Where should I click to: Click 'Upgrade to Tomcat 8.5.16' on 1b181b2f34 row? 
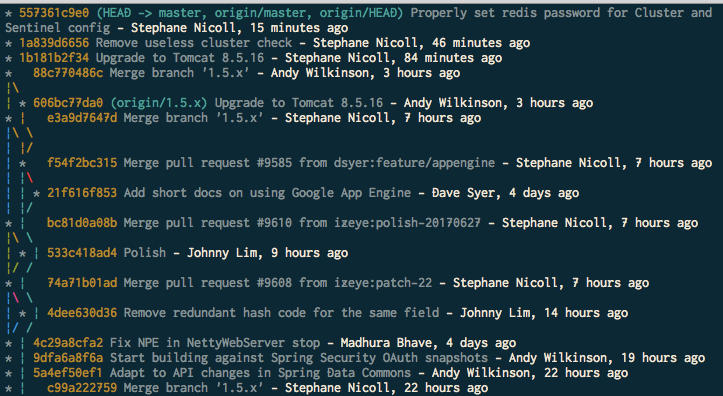180,58
